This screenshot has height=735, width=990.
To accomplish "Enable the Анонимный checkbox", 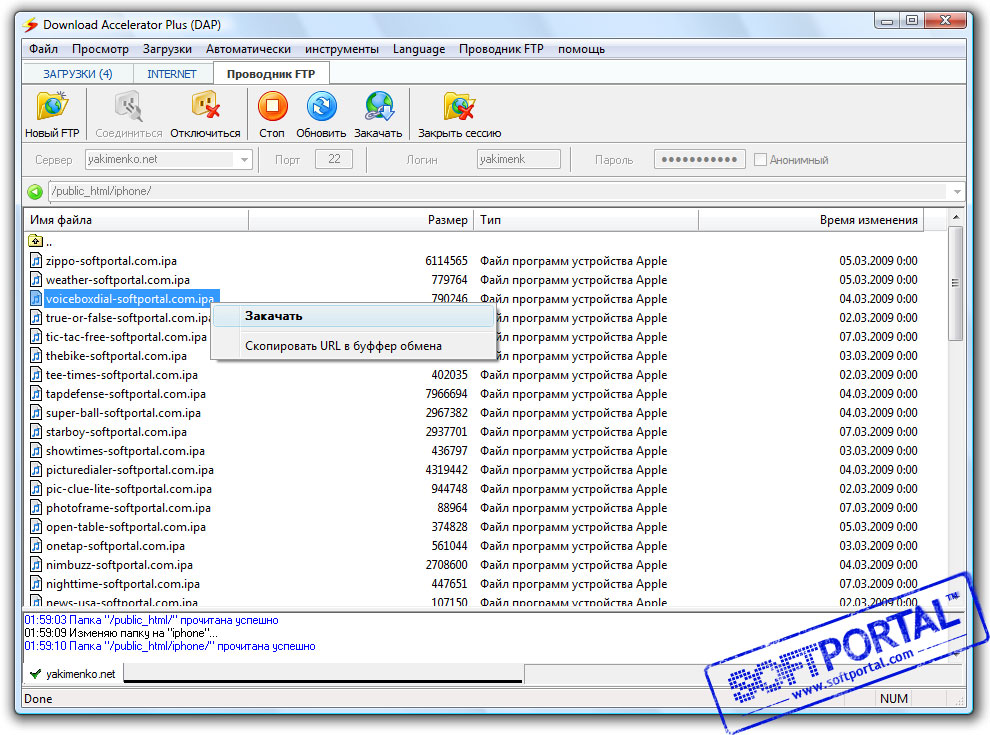I will pyautogui.click(x=760, y=160).
